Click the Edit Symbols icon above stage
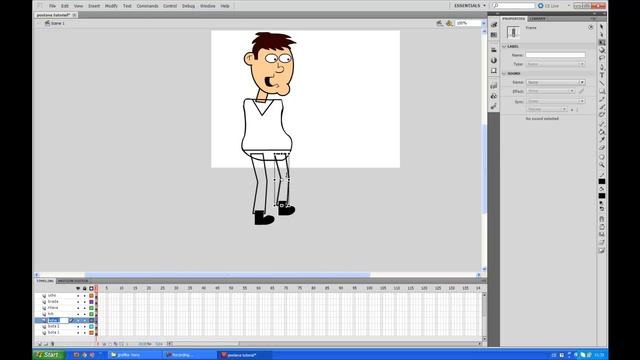 click(x=449, y=23)
